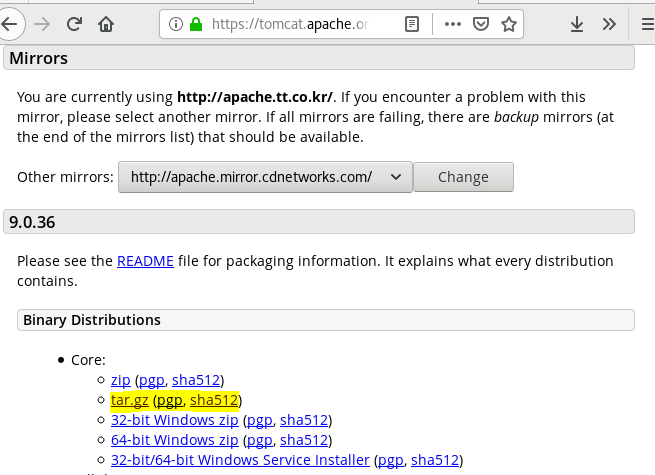
Task: Show more toolbar tools chevron
Action: pyautogui.click(x=609, y=24)
